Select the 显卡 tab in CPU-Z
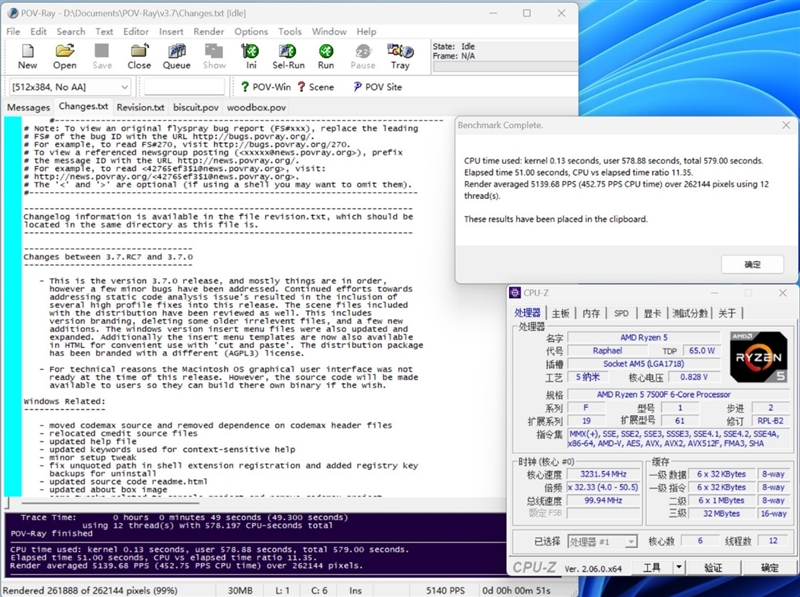The height and width of the screenshot is (597, 800). click(652, 313)
